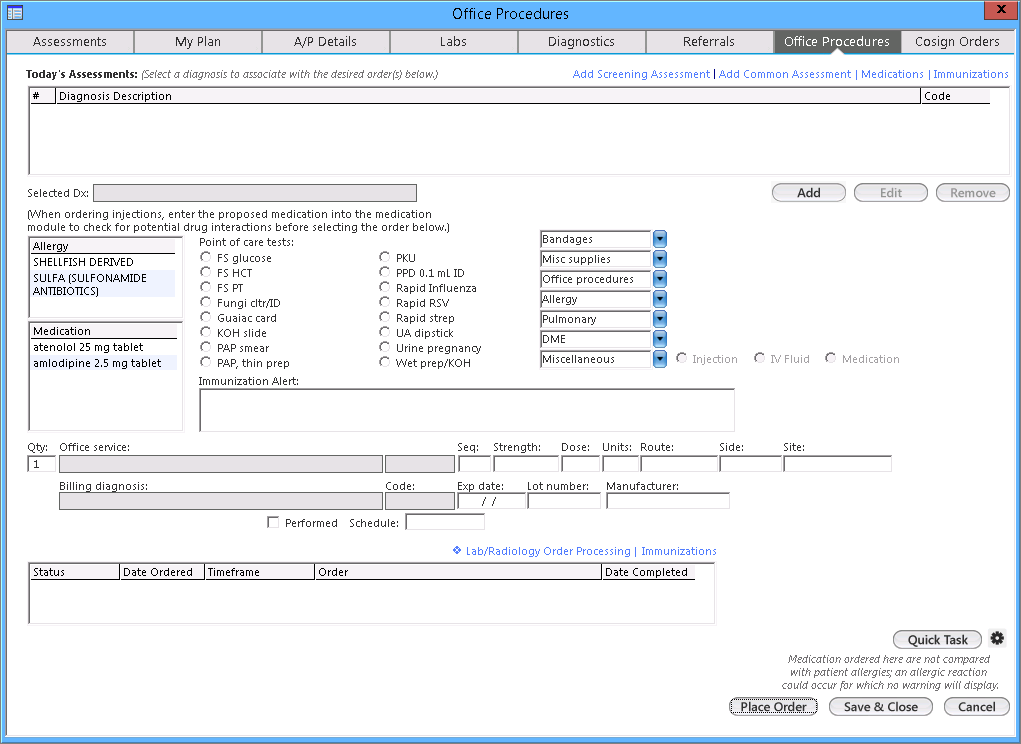Select the PPD 0.1 mL ID option

pyautogui.click(x=385, y=272)
